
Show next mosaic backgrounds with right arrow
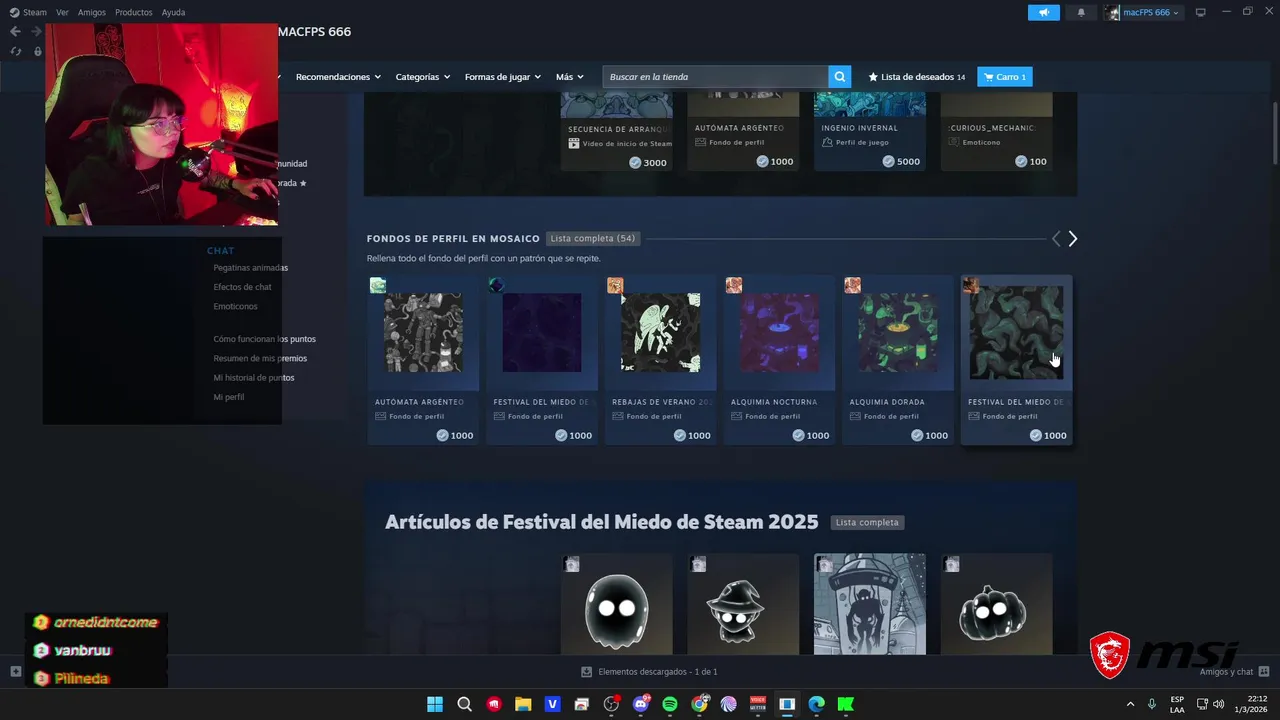[1073, 239]
